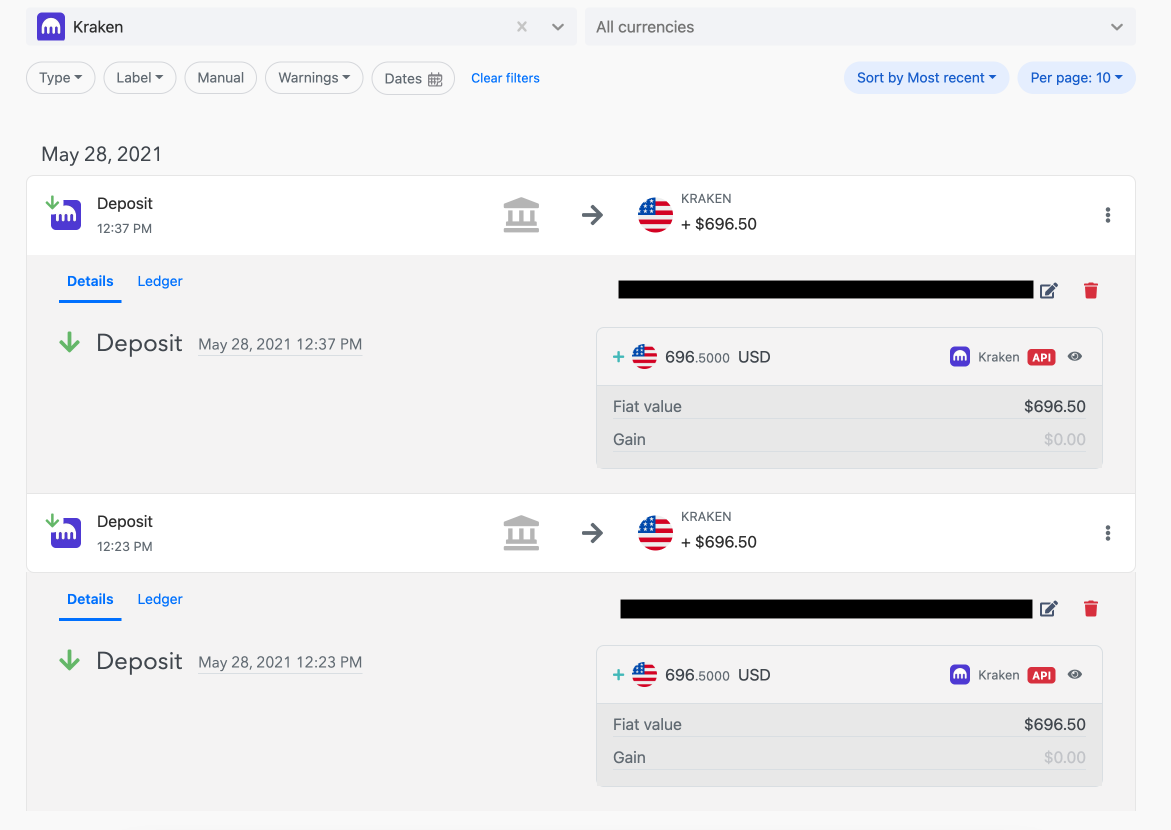Click the Fiat value $696.50 in 12:23 PM entry
This screenshot has width=1171, height=830.
pos(1054,725)
